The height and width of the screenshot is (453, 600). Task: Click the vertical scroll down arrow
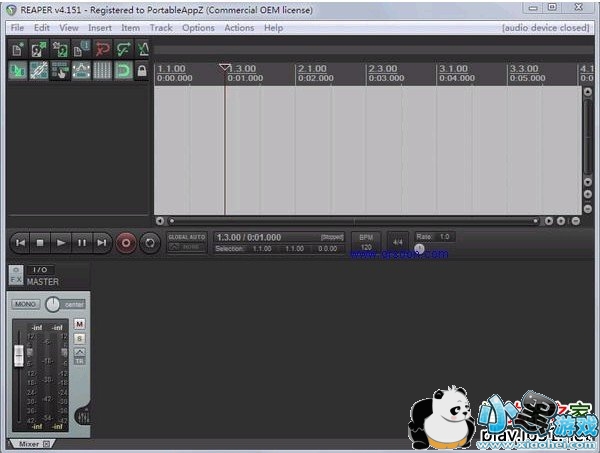tap(588, 181)
